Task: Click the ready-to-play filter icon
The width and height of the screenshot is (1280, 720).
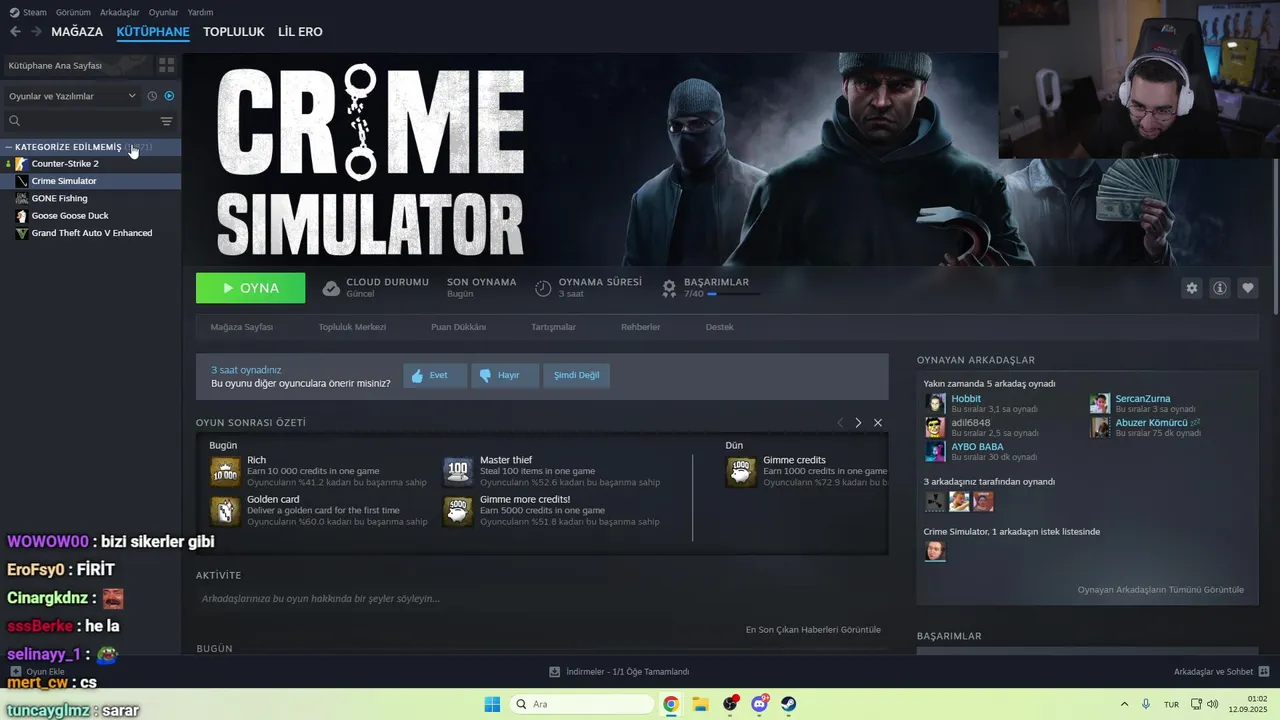Action: tap(169, 96)
